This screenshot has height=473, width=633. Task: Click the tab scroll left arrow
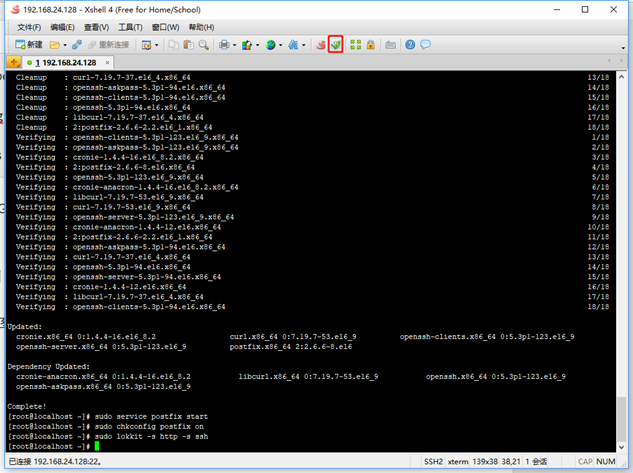pos(609,61)
